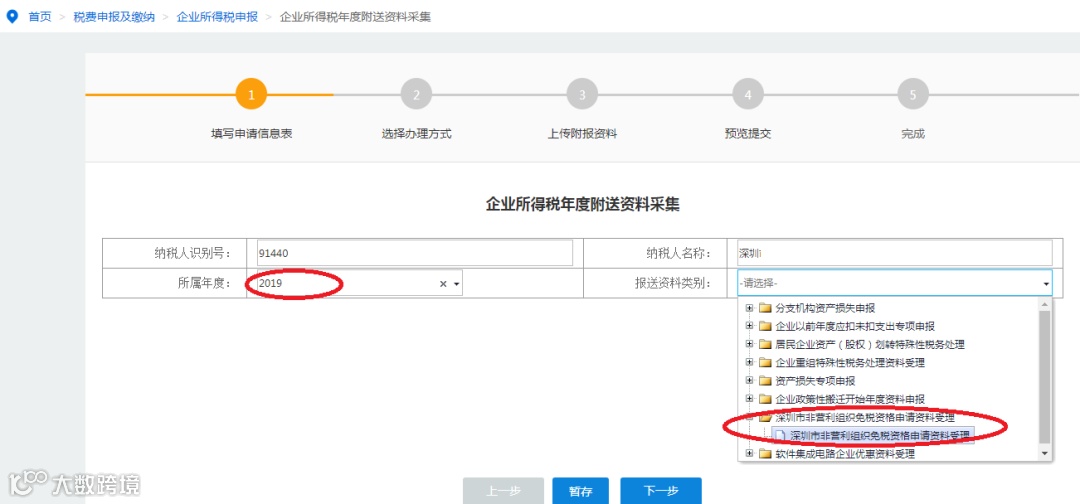Viewport: 1080px width, 504px height.
Task: Click the 完成 step label
Action: (913, 134)
